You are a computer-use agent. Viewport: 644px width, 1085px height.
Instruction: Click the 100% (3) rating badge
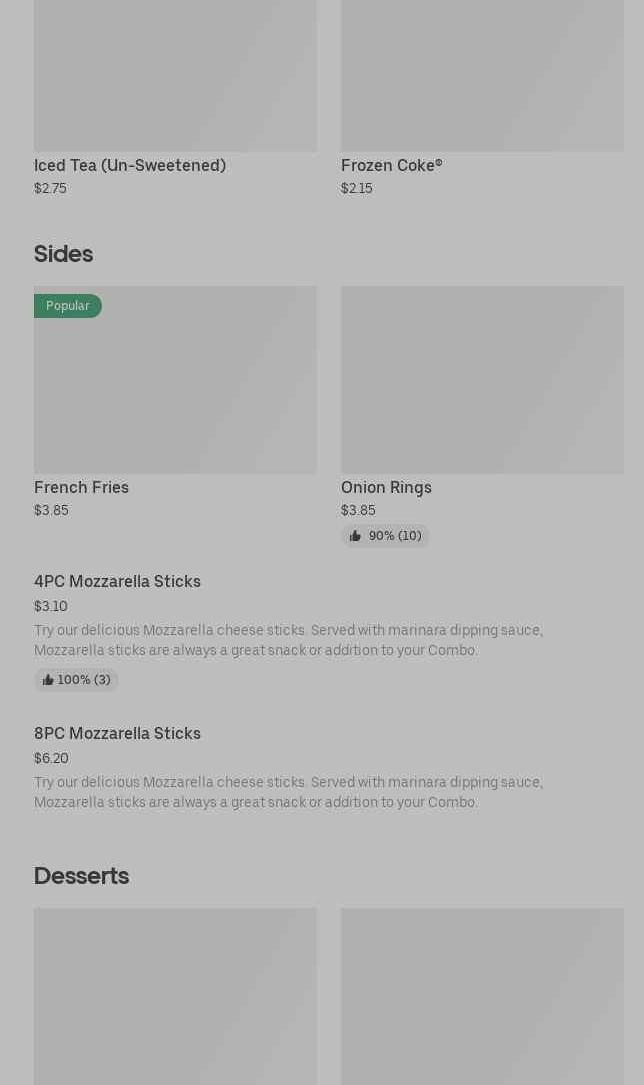pyautogui.click(x=77, y=680)
